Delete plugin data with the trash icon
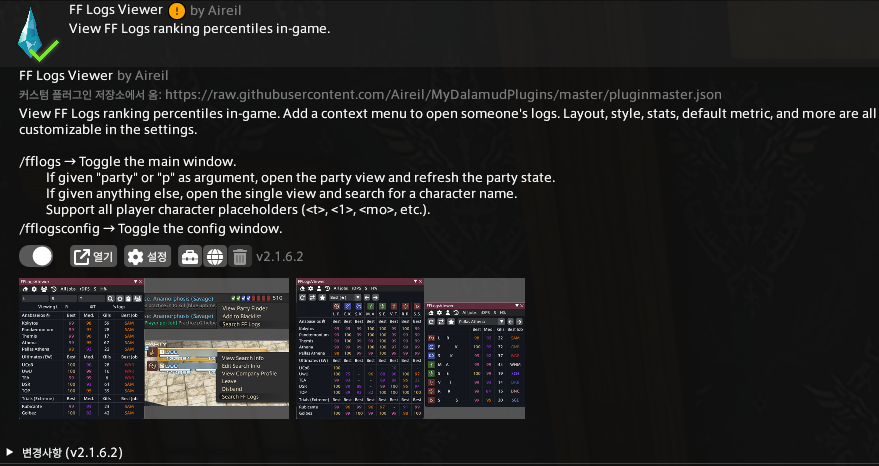The image size is (879, 466). click(x=239, y=257)
